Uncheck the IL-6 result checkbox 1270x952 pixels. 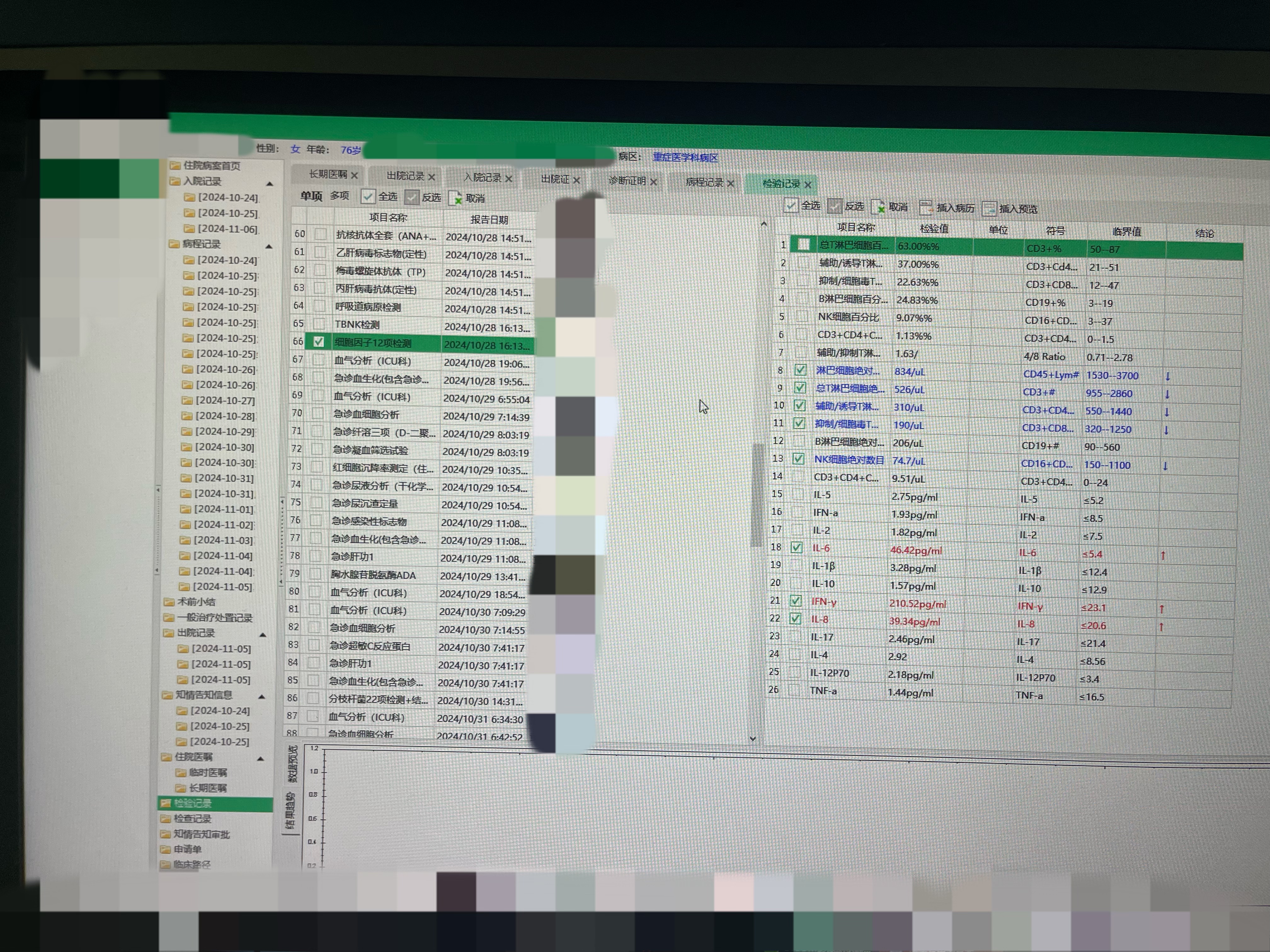pyautogui.click(x=796, y=547)
